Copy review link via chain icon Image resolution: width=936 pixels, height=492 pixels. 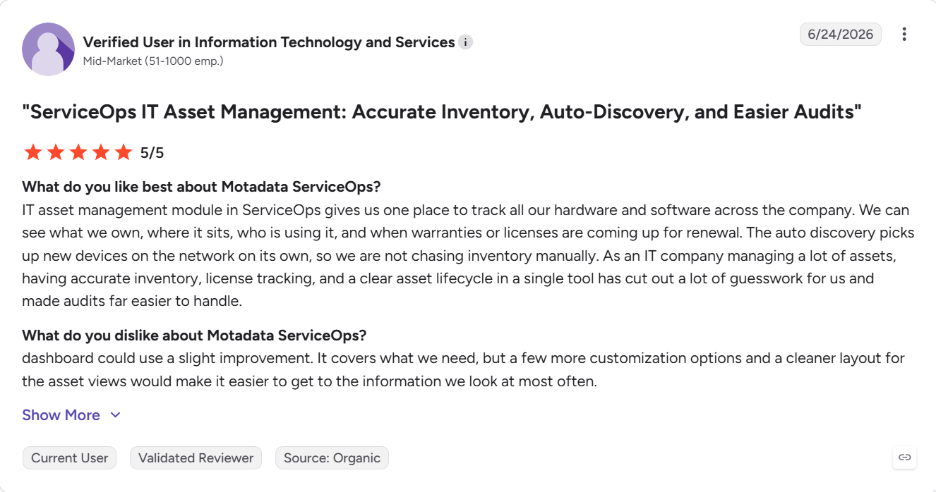(904, 457)
